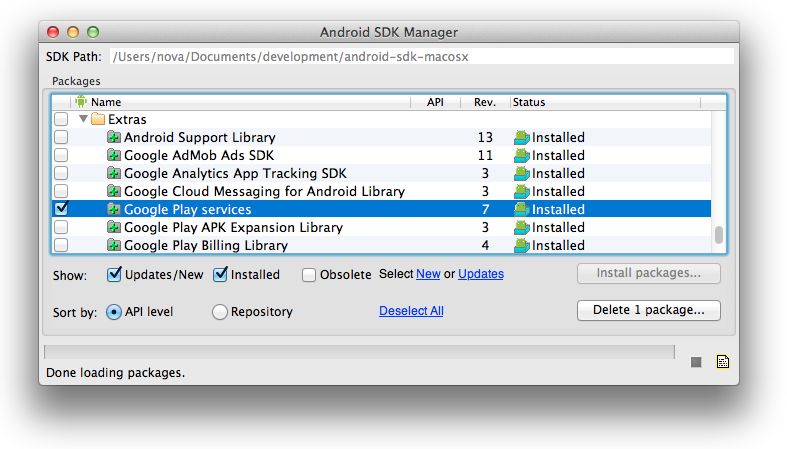Click the Extras folder icon
This screenshot has width=787, height=449.
[x=98, y=119]
